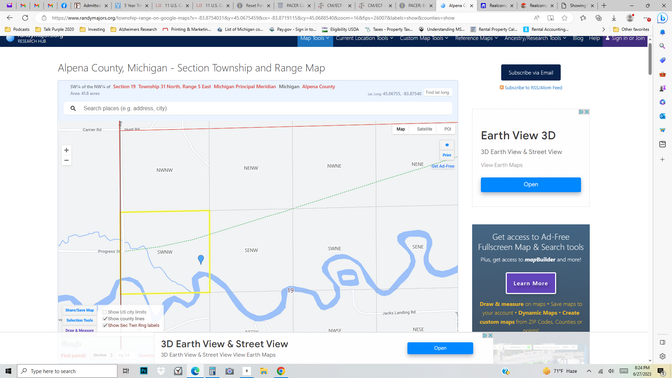Open File Explorer from the taskbar
This screenshot has width=672, height=378.
pos(264,371)
